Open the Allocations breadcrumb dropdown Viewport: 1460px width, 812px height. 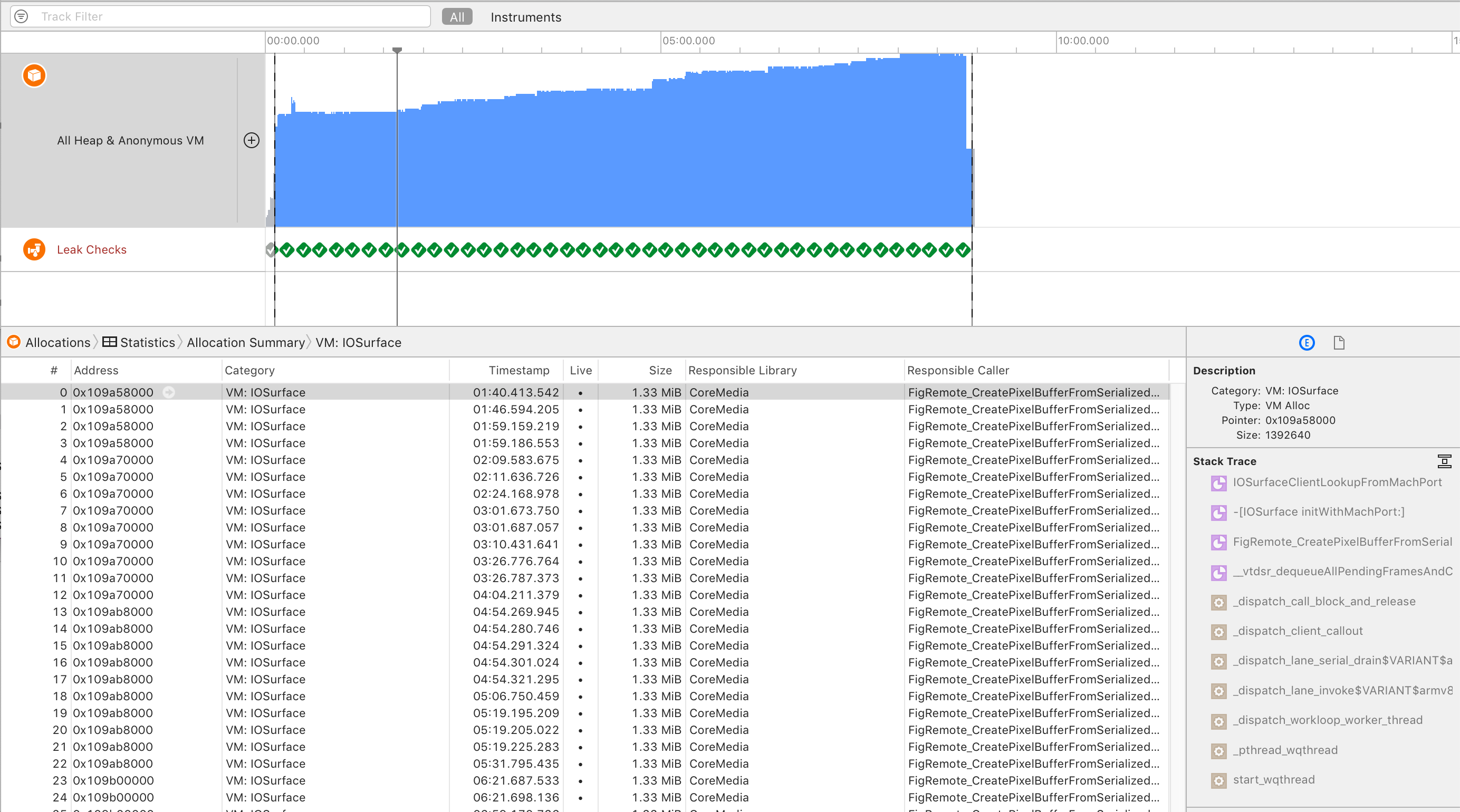(x=57, y=343)
